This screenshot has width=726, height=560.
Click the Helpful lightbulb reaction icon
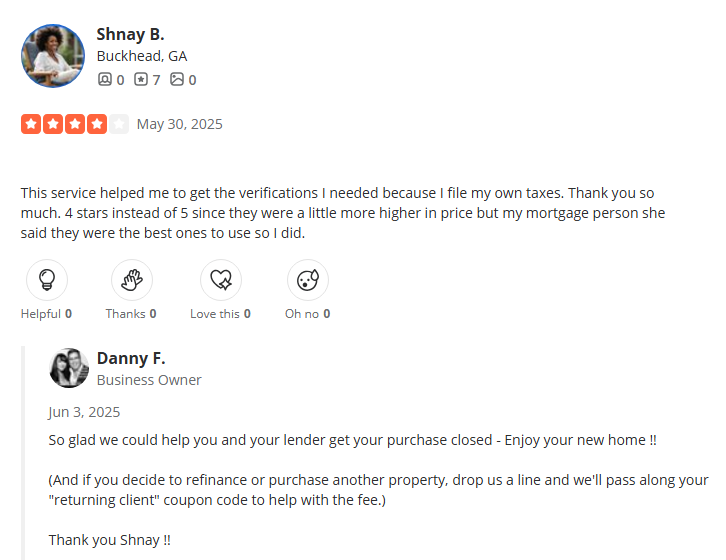tap(47, 280)
